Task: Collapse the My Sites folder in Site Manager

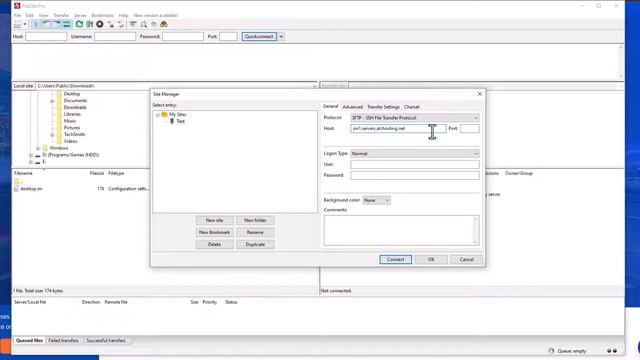Action: [158, 115]
